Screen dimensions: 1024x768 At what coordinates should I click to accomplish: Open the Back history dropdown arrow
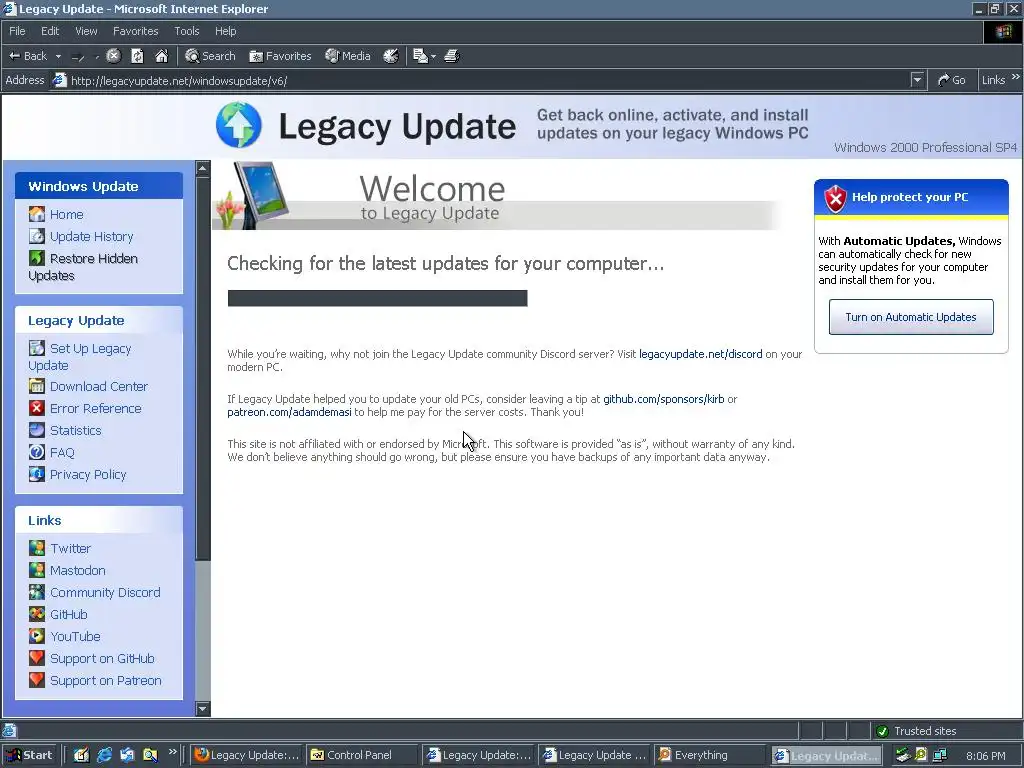click(x=58, y=56)
